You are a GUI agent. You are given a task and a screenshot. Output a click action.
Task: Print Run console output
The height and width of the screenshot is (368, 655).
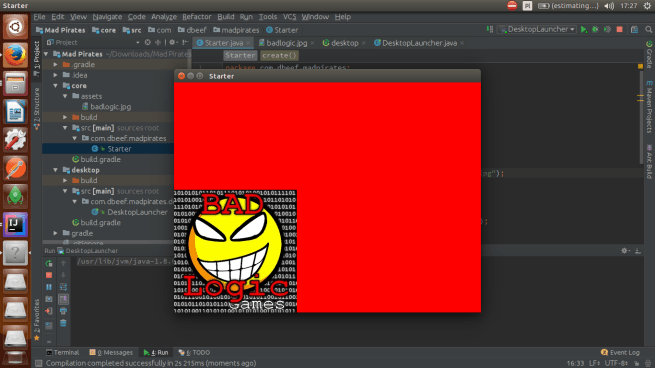[x=63, y=311]
